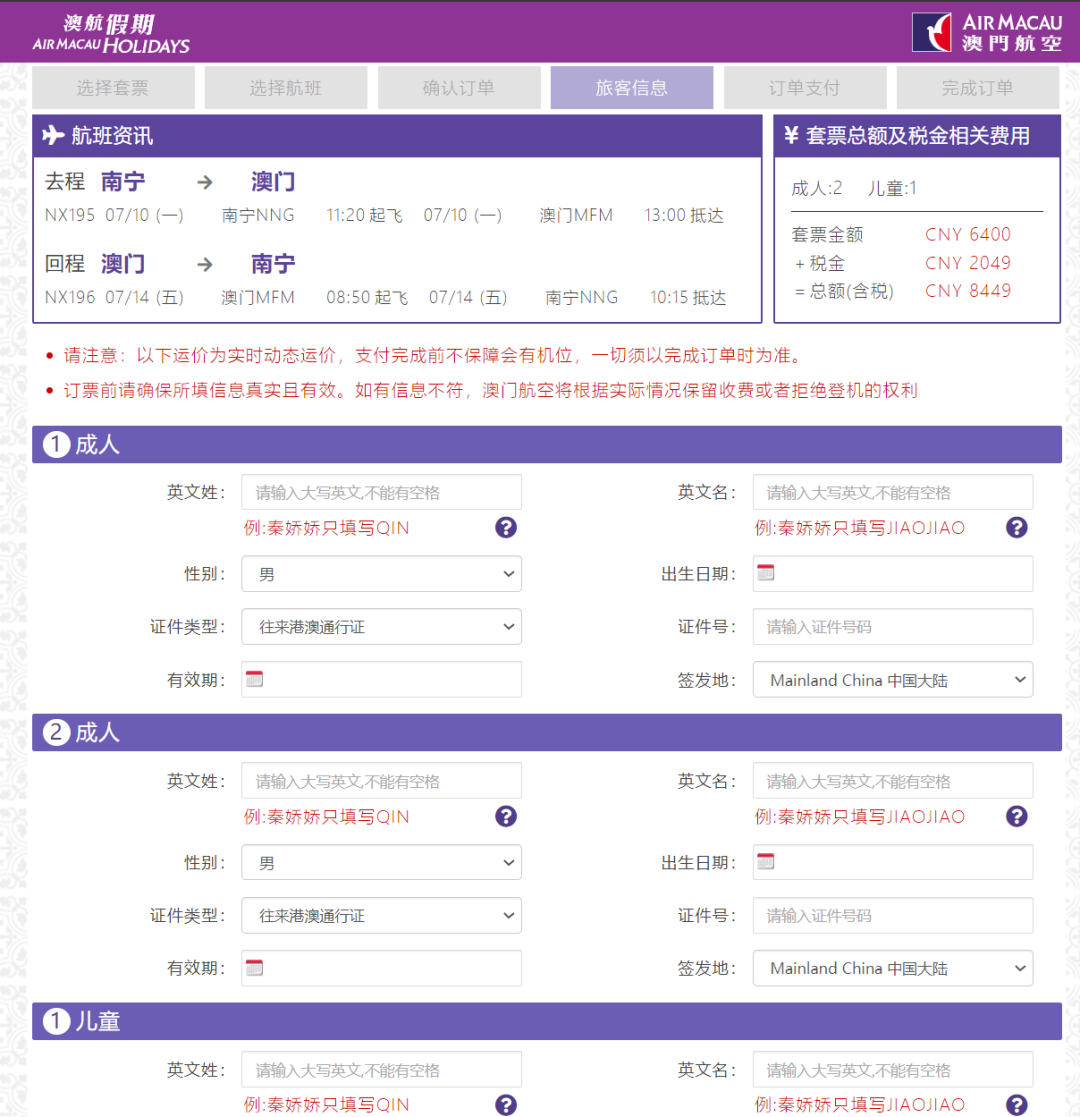
Task: Click calendar icon in Adult 1 有效期
Action: 254,678
